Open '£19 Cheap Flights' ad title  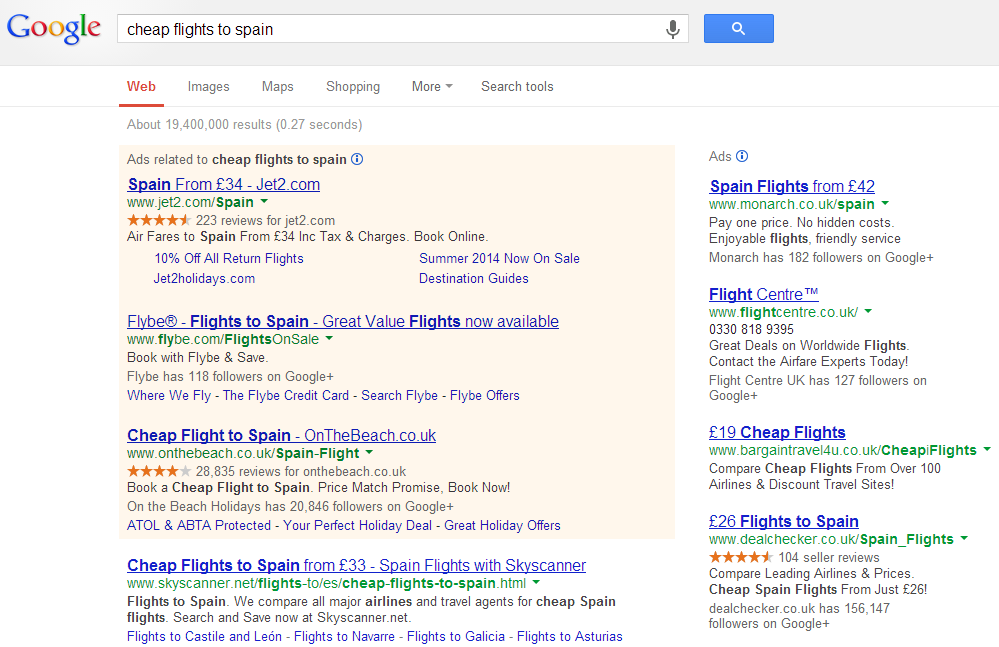pos(777,432)
